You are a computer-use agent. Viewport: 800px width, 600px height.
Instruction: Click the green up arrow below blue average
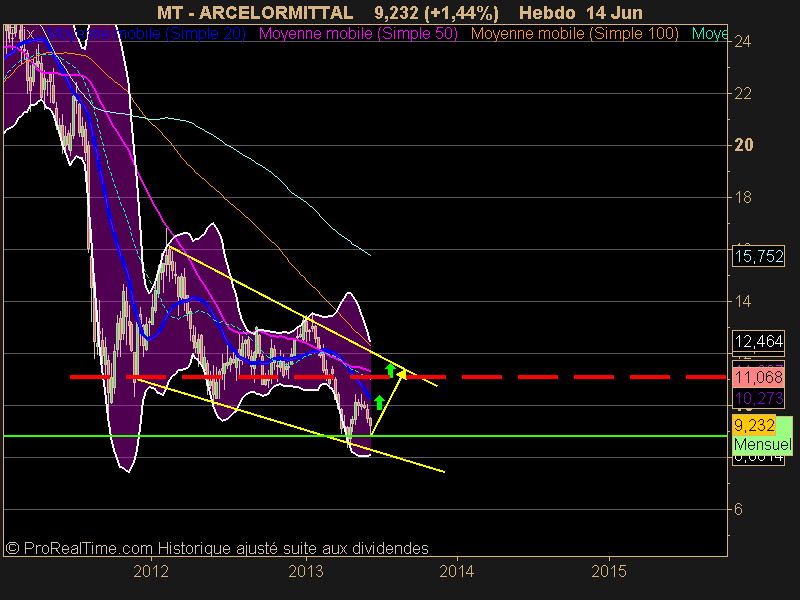tap(379, 402)
